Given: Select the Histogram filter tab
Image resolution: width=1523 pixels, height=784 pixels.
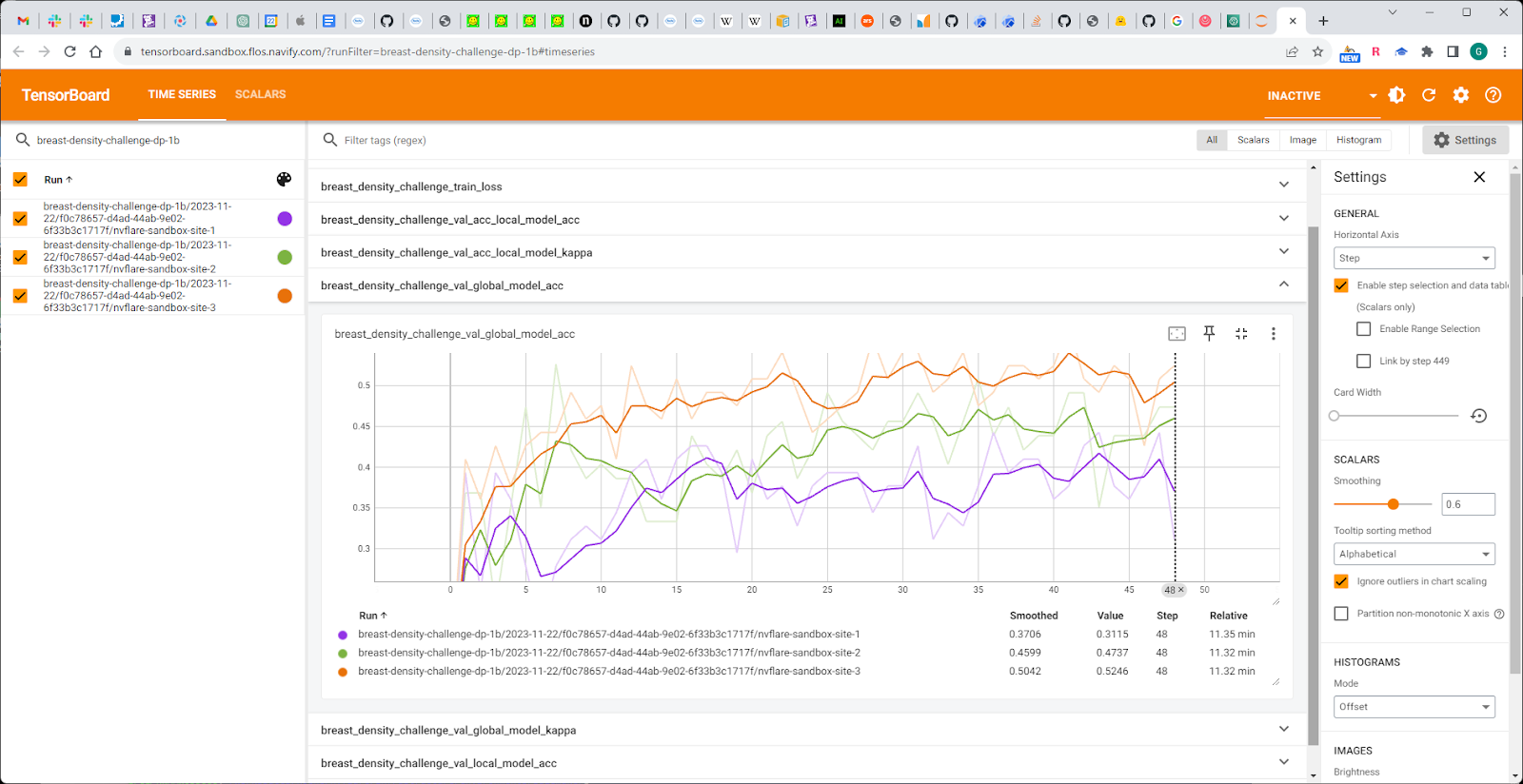Looking at the screenshot, I should 1358,140.
